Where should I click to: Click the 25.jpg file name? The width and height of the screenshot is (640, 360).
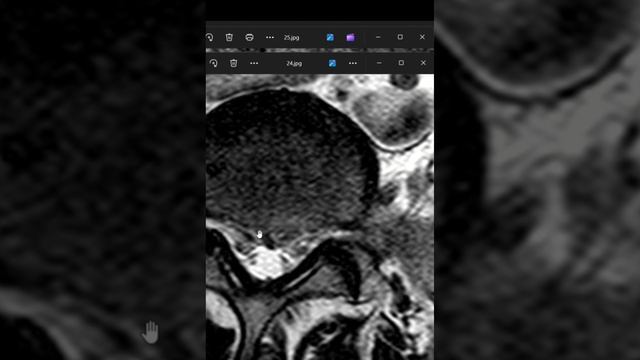291,38
